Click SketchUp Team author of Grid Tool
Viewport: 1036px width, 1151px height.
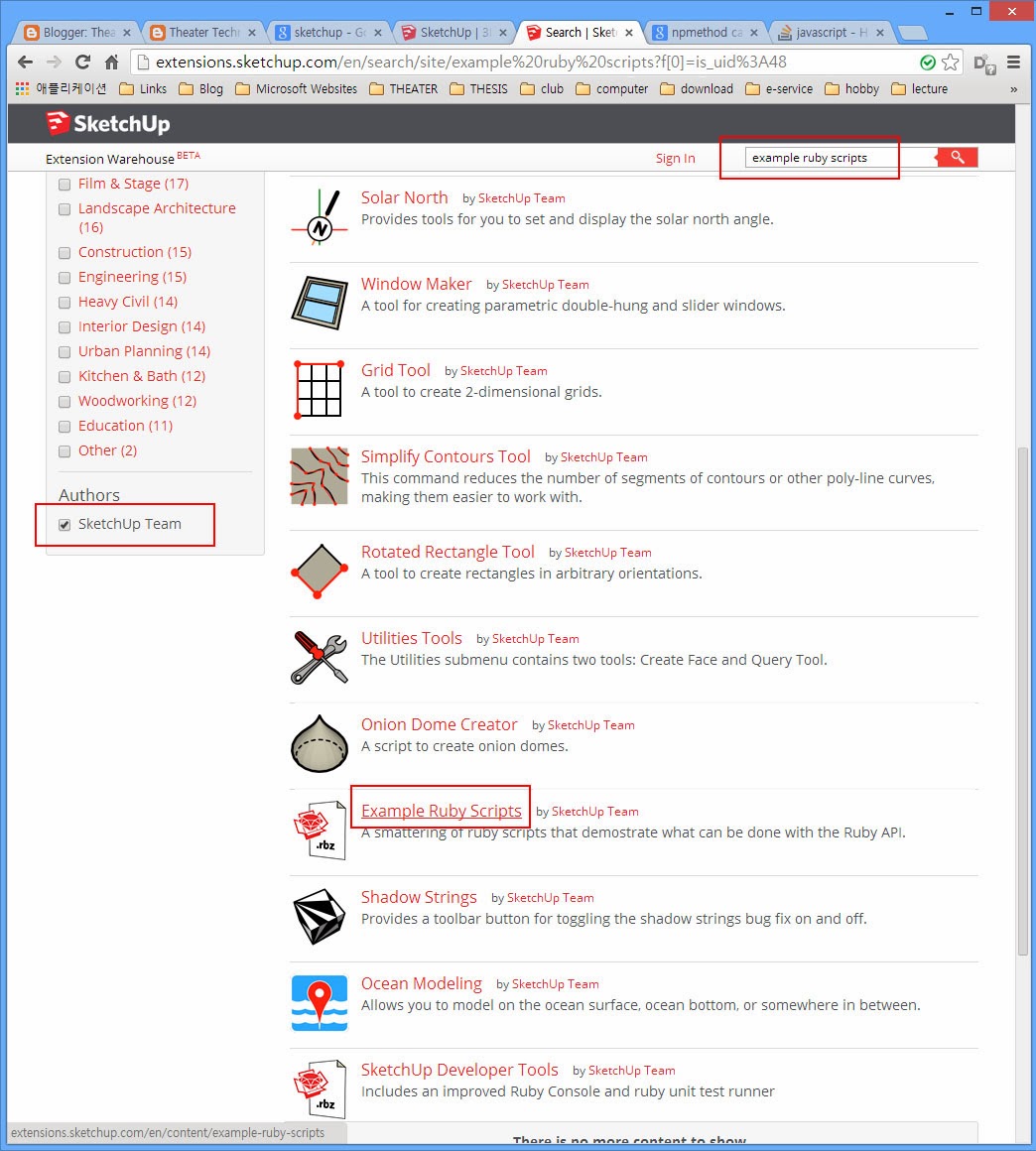pos(504,371)
